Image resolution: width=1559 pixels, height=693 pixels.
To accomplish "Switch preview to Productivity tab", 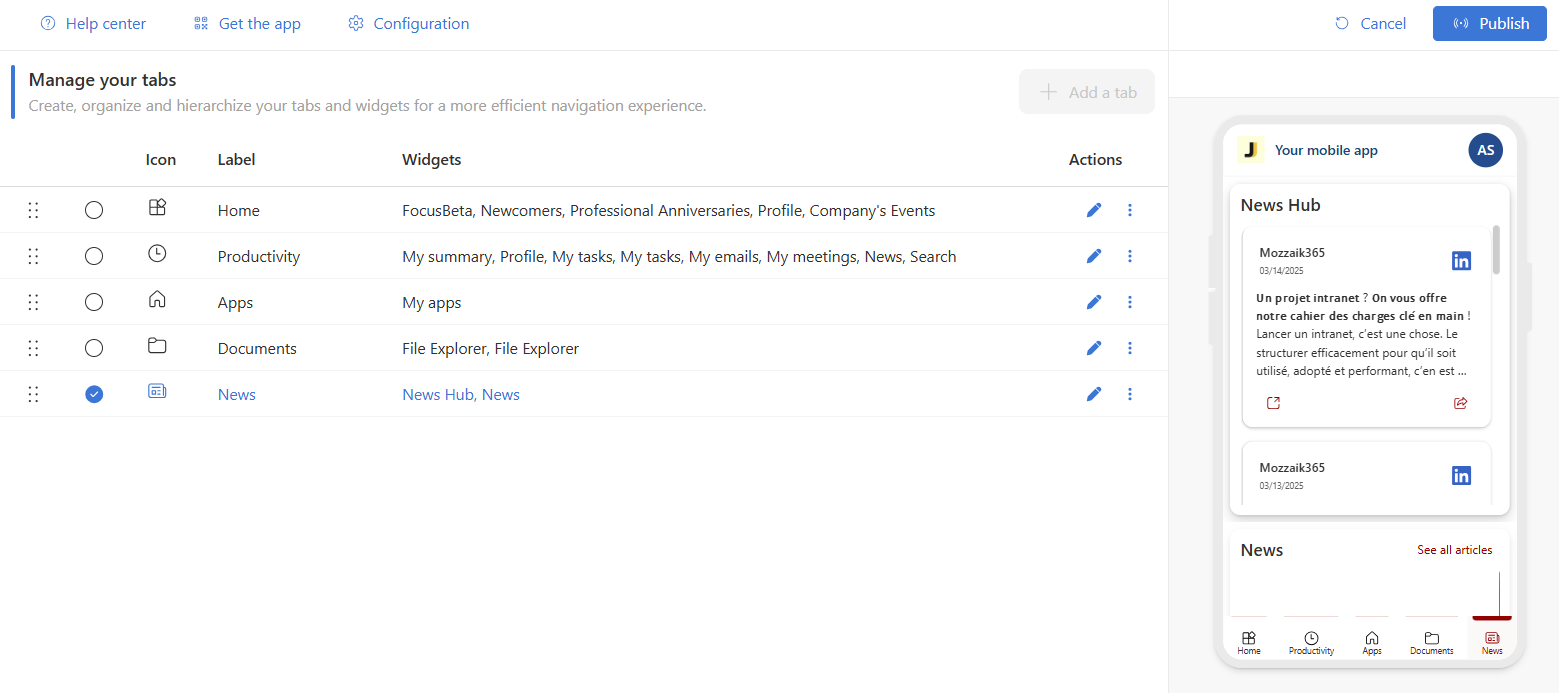I will point(1311,642).
